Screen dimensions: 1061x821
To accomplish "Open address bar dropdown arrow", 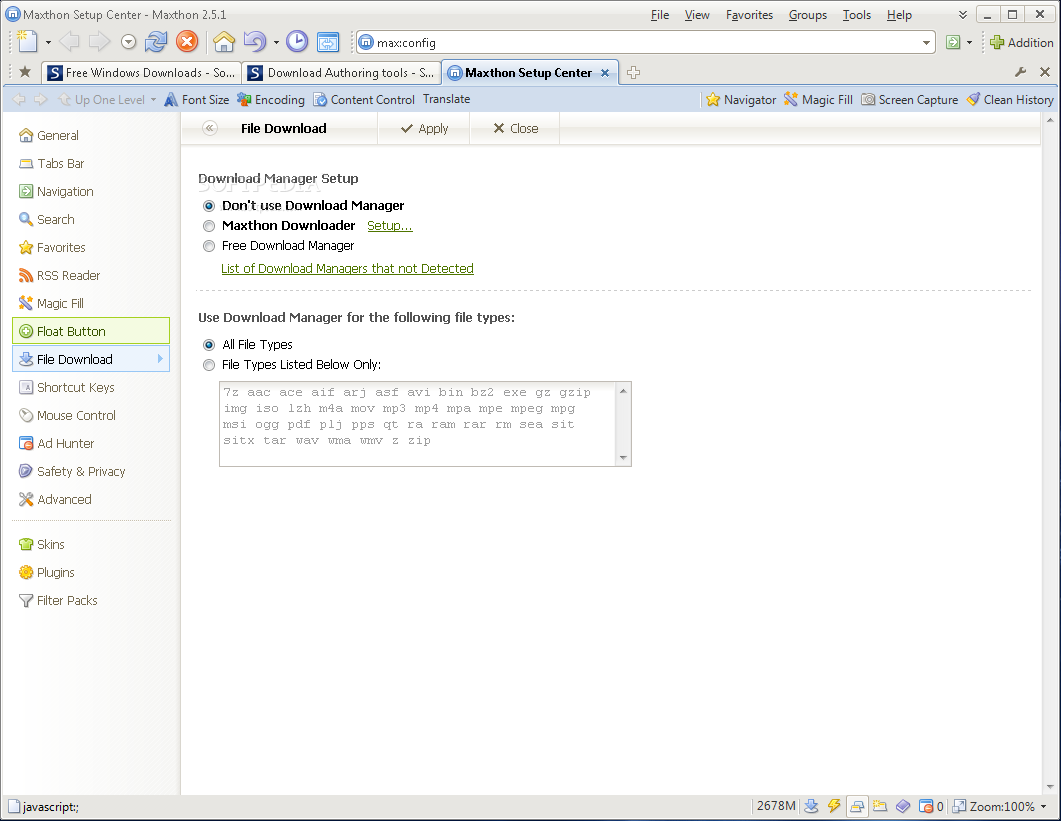I will 926,43.
